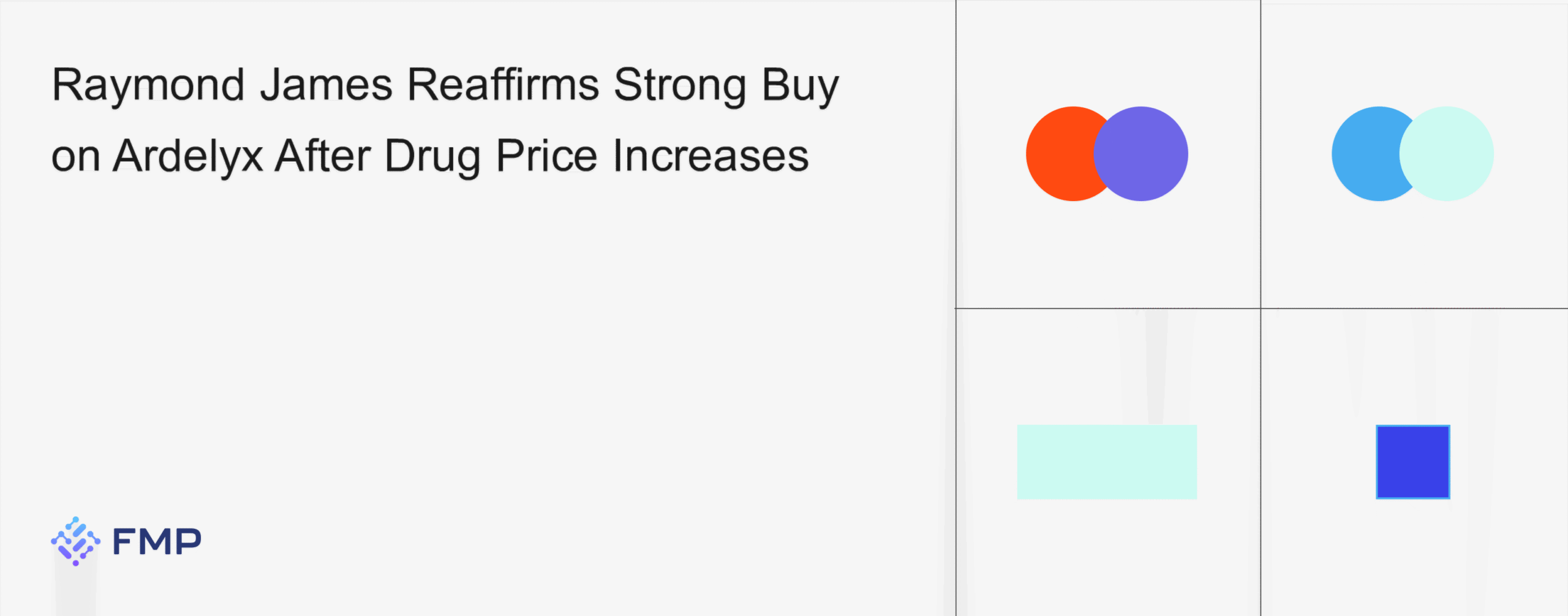Click the FMP diamond logo icon
1568x616 pixels.
pyautogui.click(x=75, y=541)
